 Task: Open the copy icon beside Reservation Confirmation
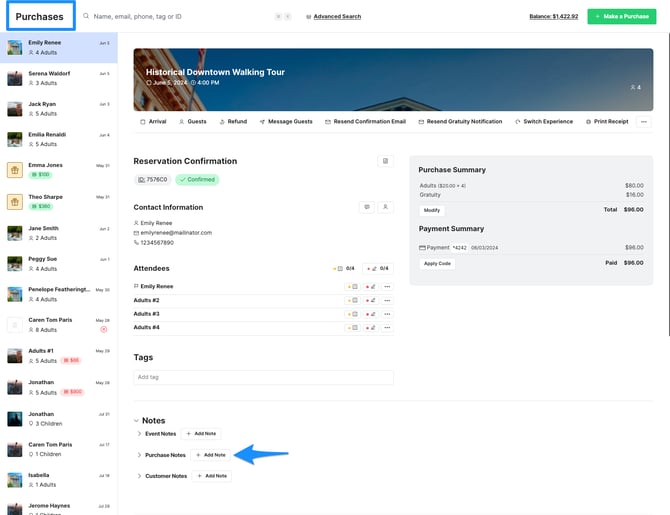[x=385, y=161]
